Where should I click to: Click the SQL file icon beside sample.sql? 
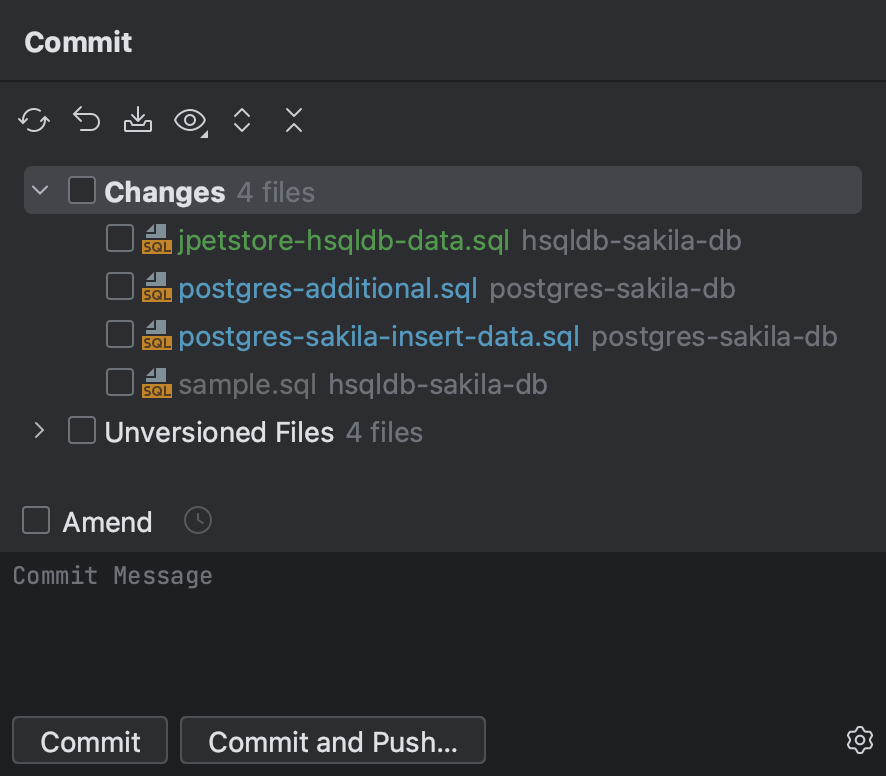click(x=157, y=383)
